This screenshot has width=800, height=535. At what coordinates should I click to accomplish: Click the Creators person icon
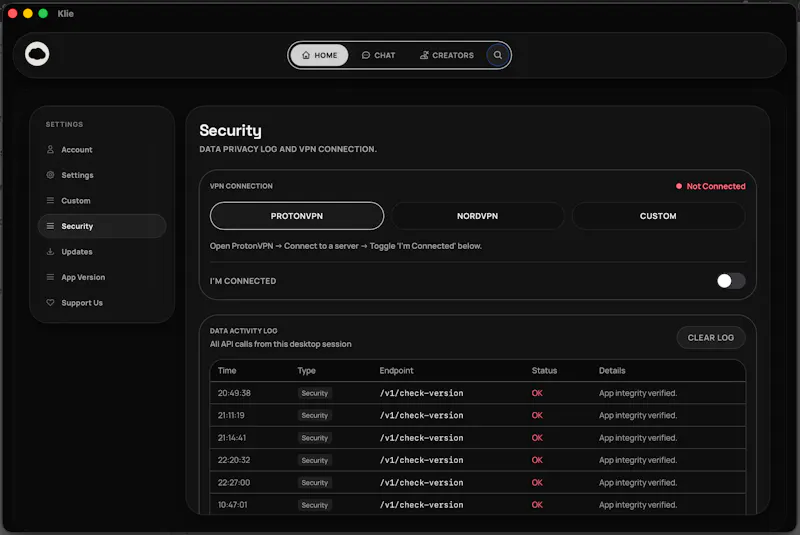click(424, 55)
